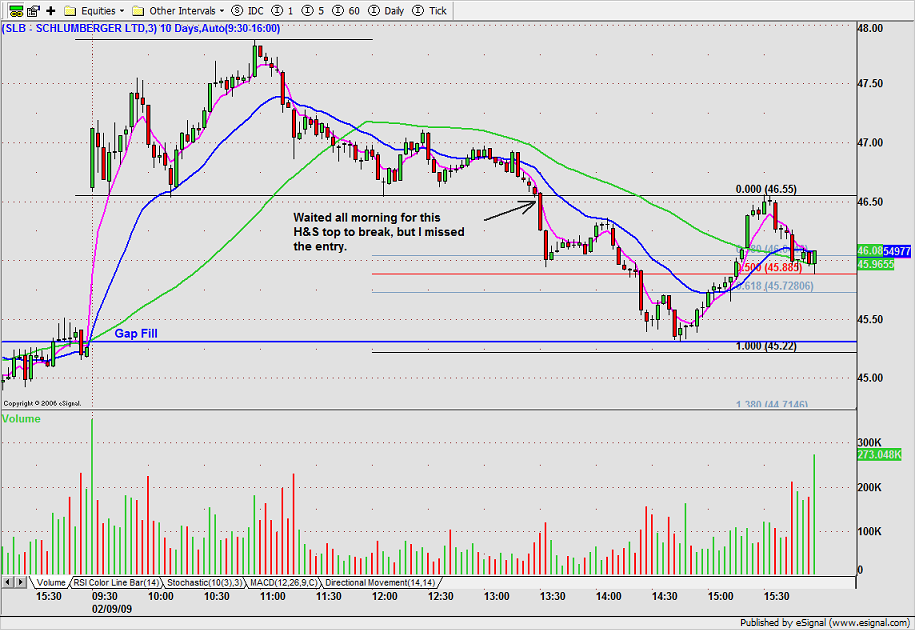Switch to the 1 minute interval
Viewport: 915px width, 630px height.
coord(283,10)
